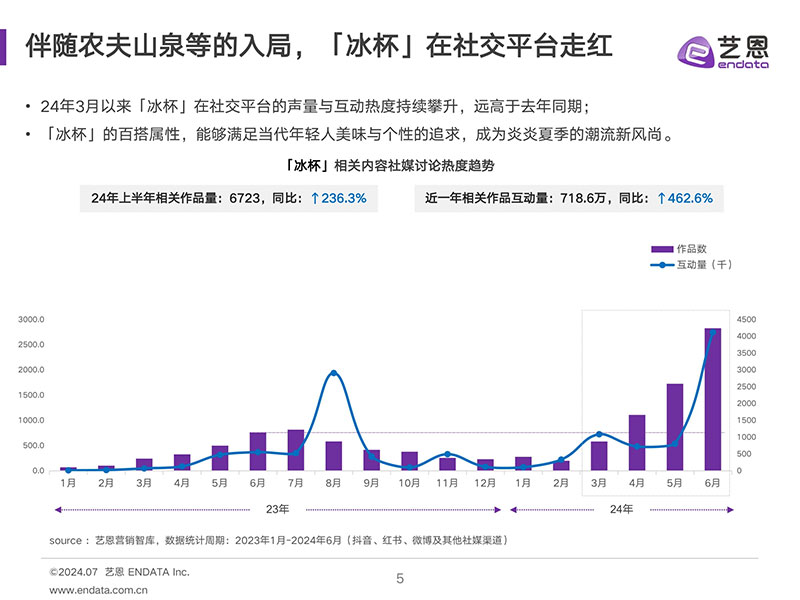Screen dimensions: 800x600
Task: Click the source note 艺恩营销智库
Action: point(279,540)
